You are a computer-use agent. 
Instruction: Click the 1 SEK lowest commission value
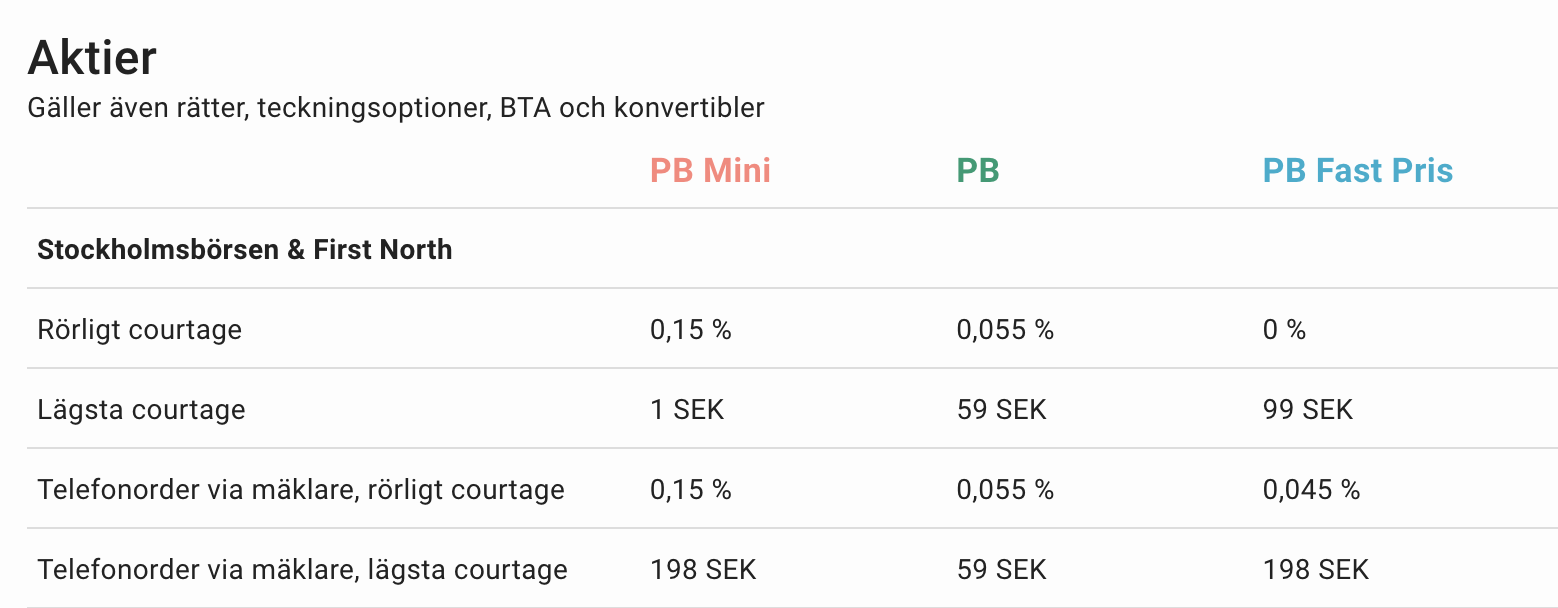[x=686, y=409]
